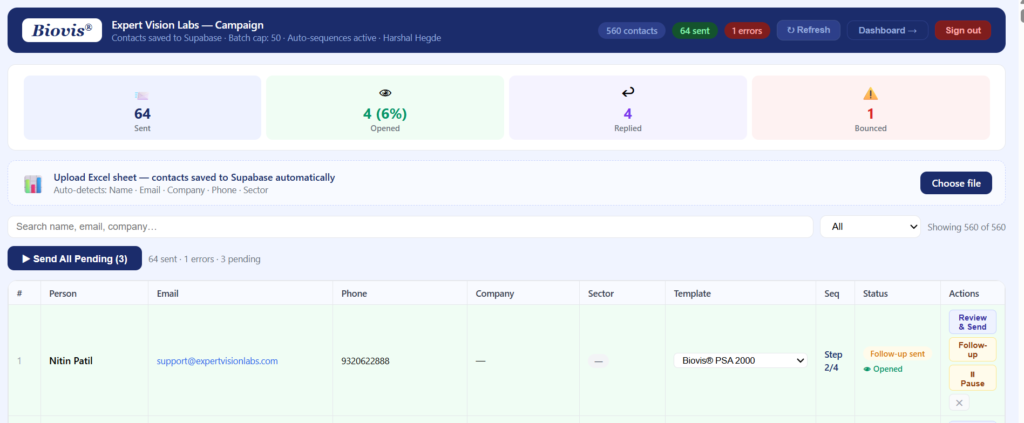Click the sent envelope icon above 64
The width and height of the screenshot is (1024, 423).
click(x=142, y=96)
